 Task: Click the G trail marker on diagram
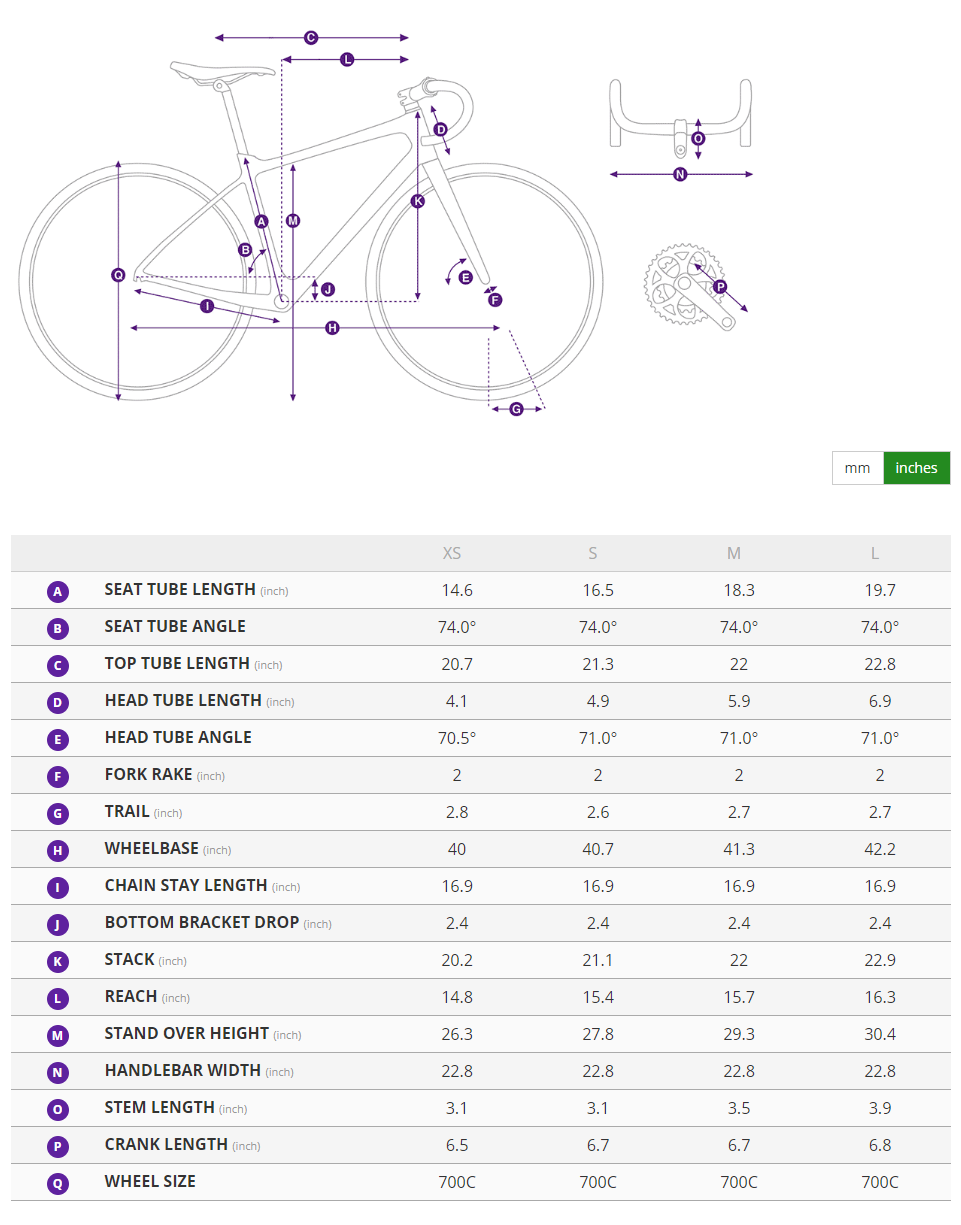(x=516, y=408)
